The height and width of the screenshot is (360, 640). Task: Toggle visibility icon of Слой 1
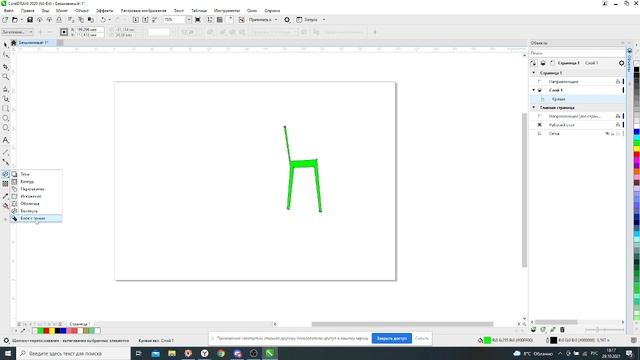click(540, 90)
